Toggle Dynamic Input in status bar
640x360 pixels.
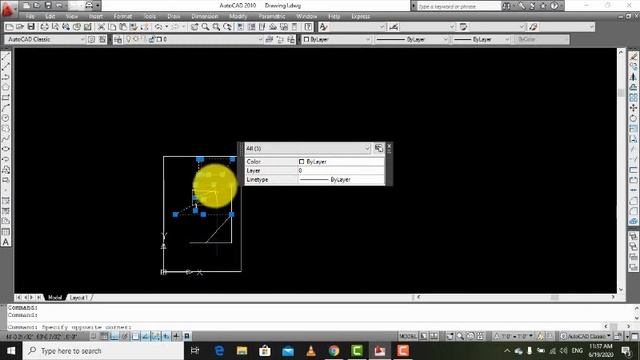(166, 336)
